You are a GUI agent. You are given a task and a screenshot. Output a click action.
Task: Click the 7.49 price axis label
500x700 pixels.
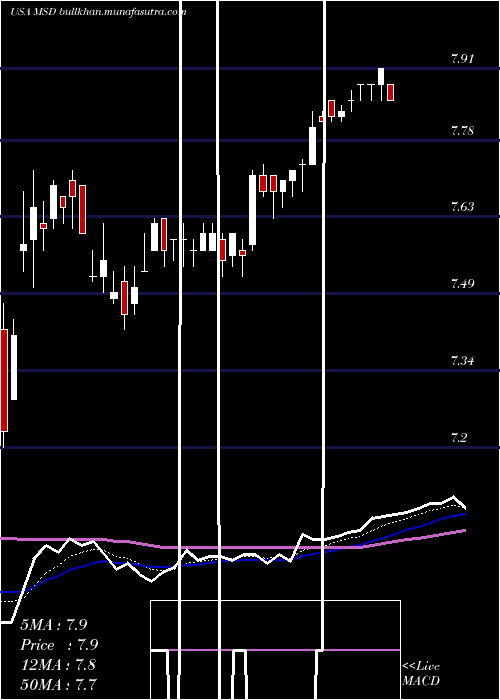point(462,283)
